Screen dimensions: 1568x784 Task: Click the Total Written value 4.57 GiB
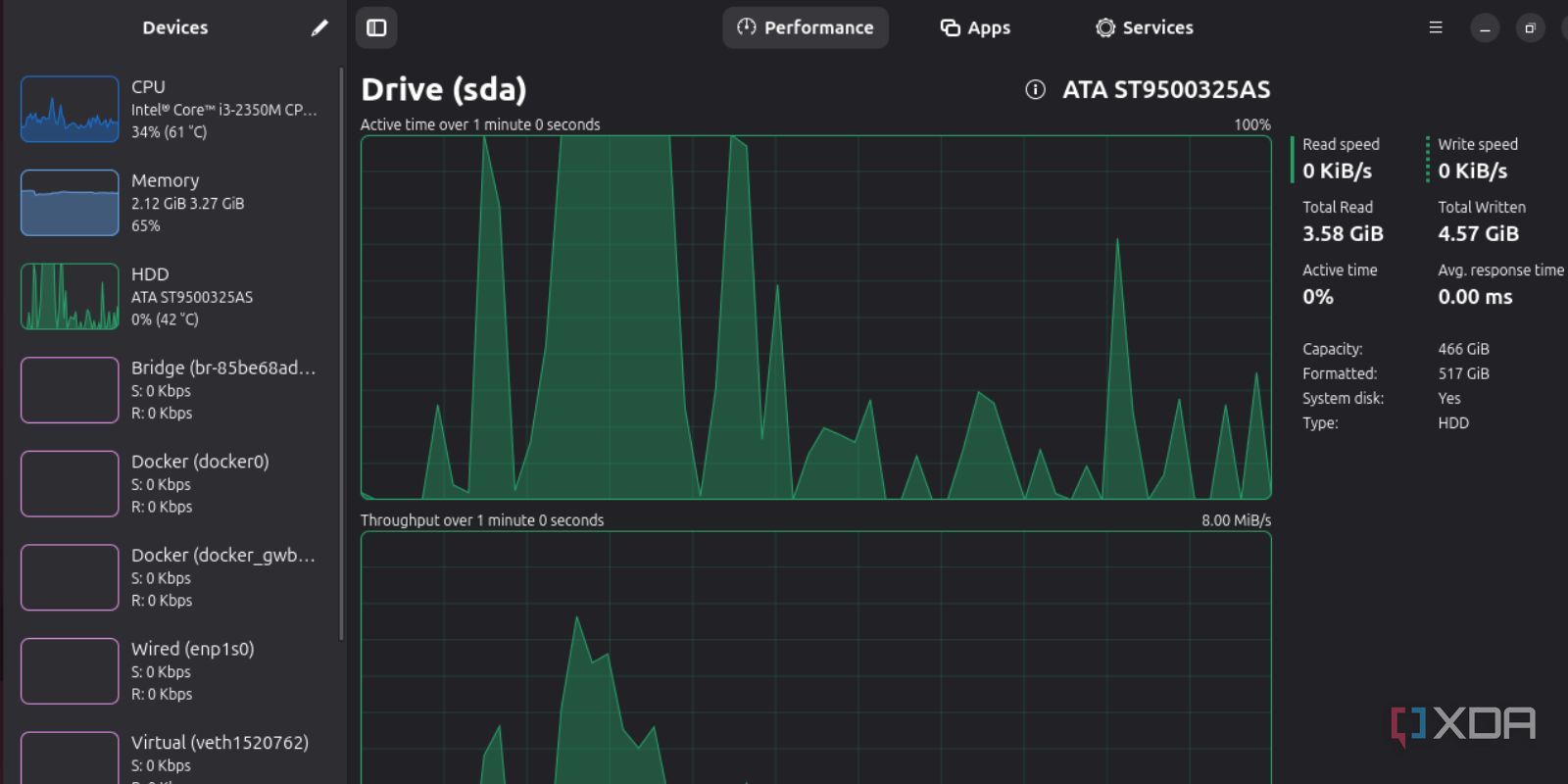[1478, 234]
